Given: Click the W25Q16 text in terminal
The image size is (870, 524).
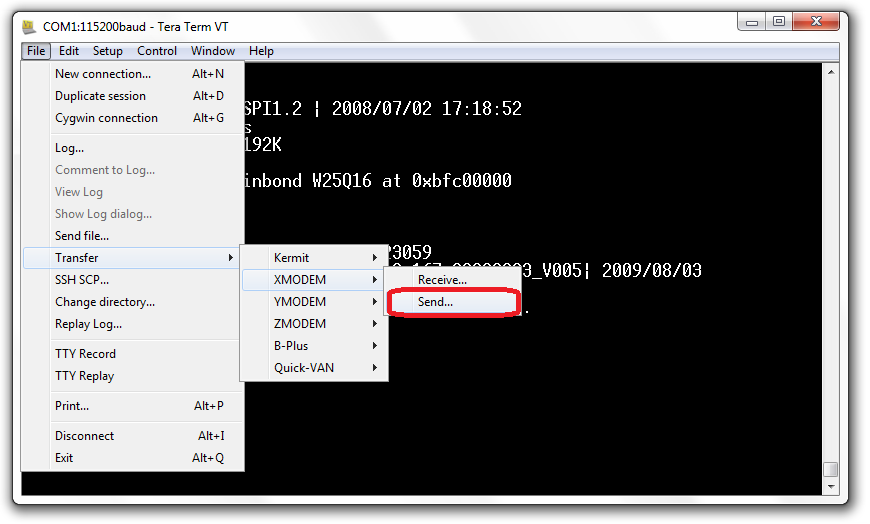Looking at the screenshot, I should pos(341,181).
